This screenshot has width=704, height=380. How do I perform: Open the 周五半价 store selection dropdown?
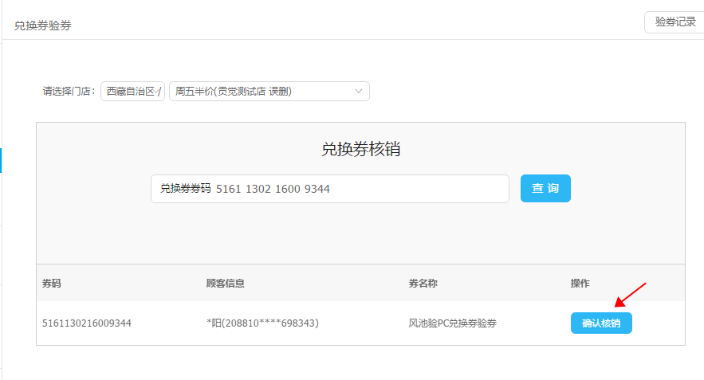point(269,91)
